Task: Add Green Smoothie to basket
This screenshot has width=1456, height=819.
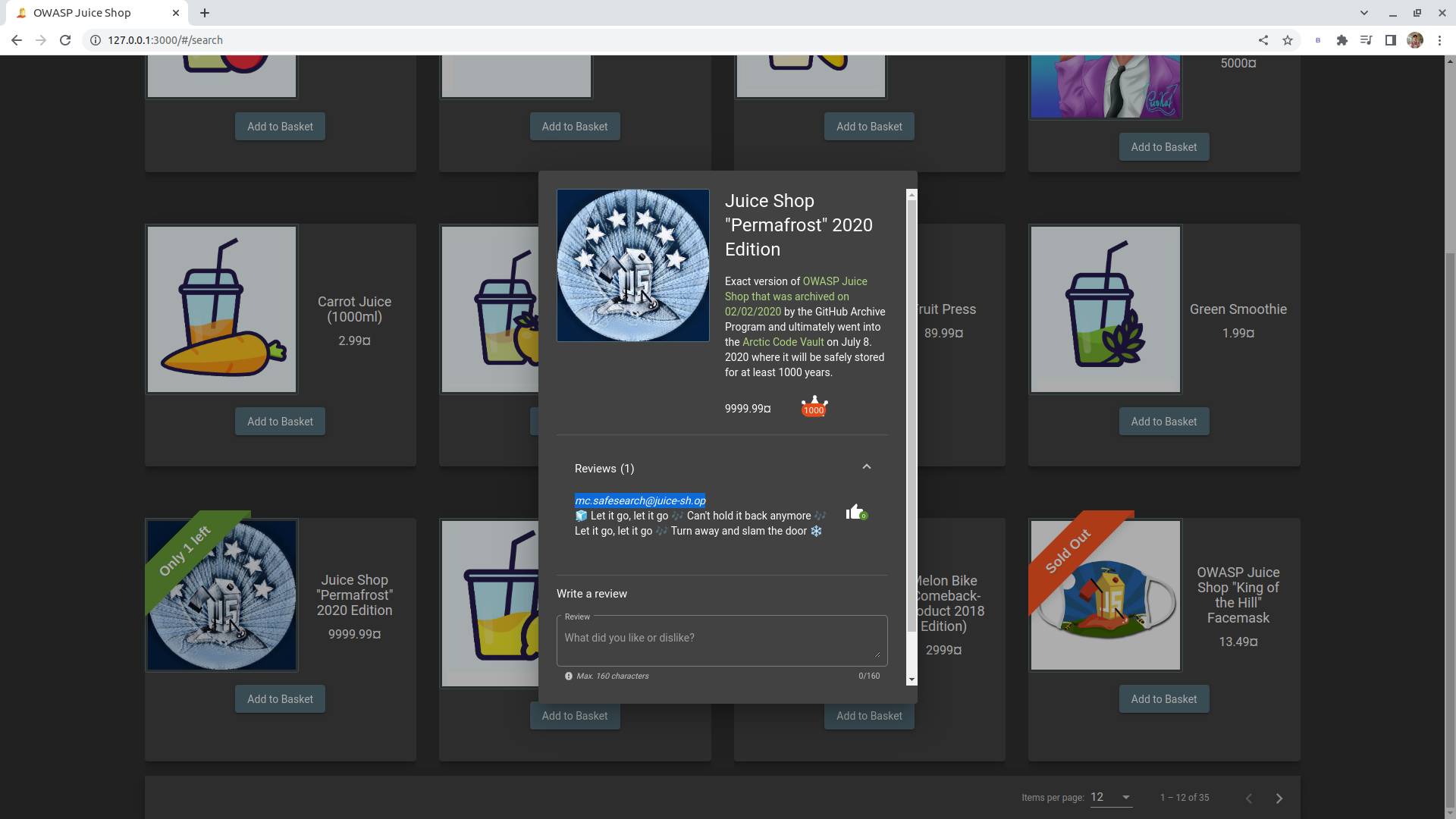Action: tap(1164, 421)
